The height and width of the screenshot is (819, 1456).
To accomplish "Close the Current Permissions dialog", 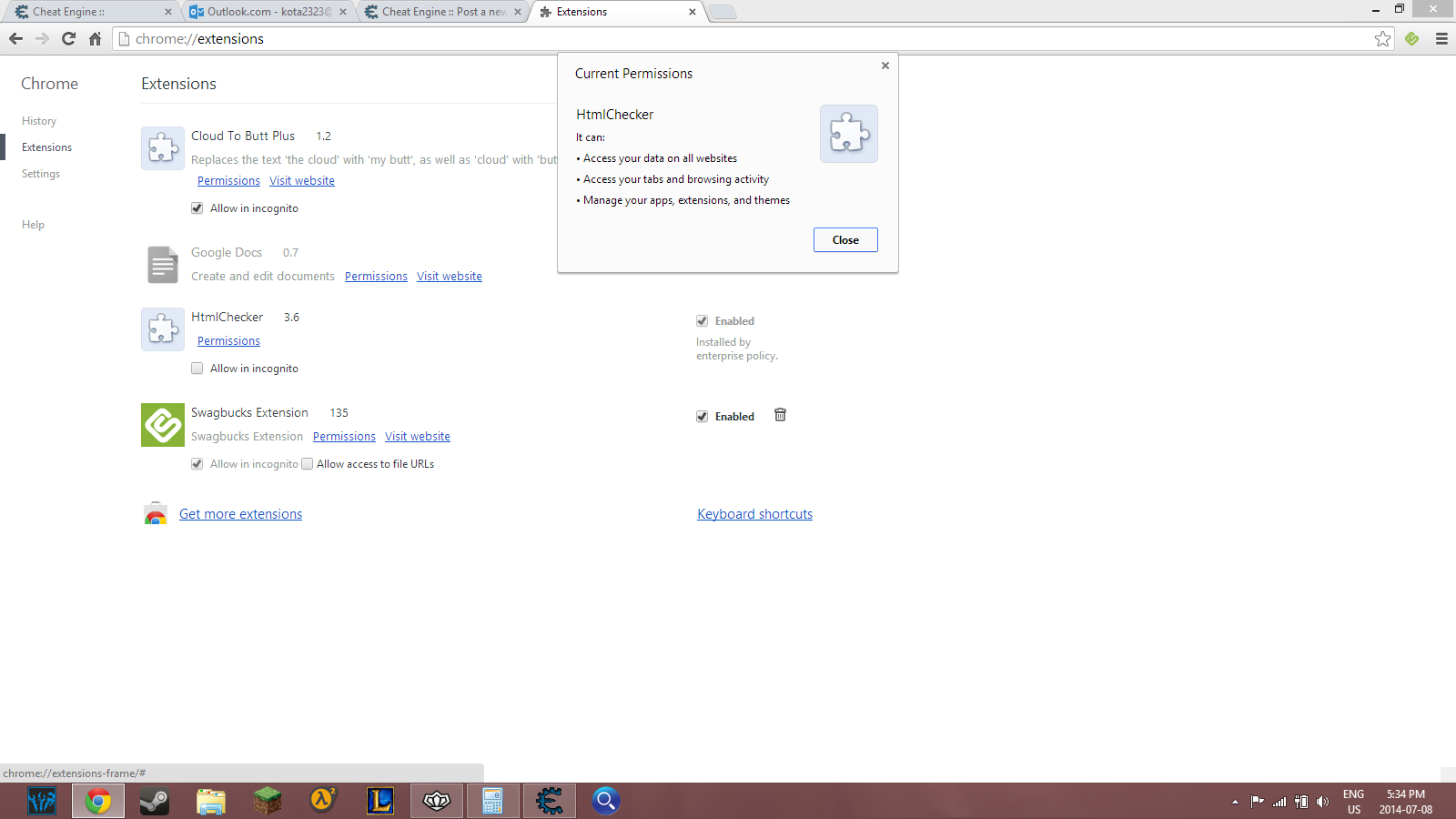I will tap(844, 239).
